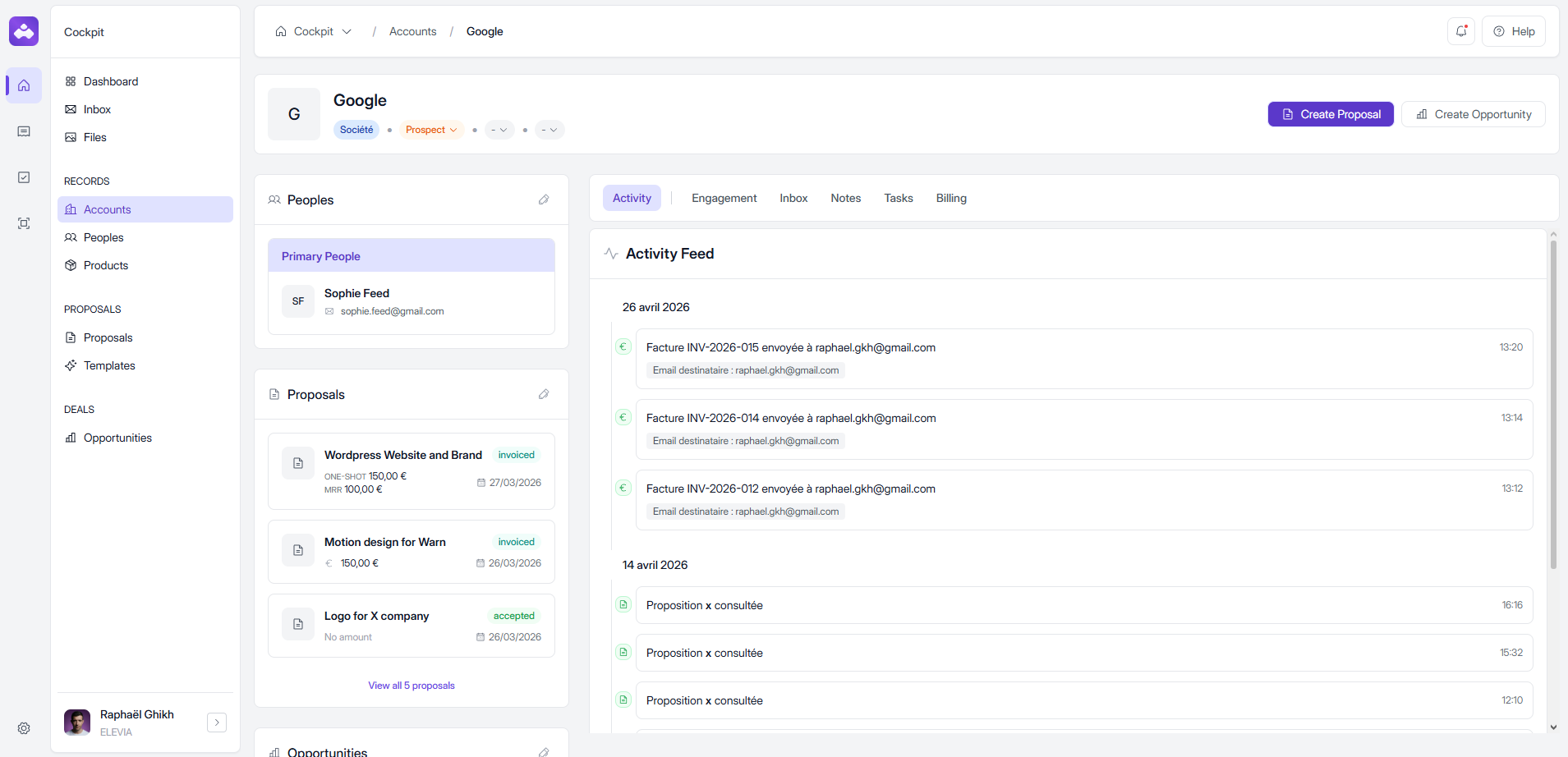The image size is (1568, 757).
Task: Click document icon of Wordpress Website proposal
Action: (298, 463)
